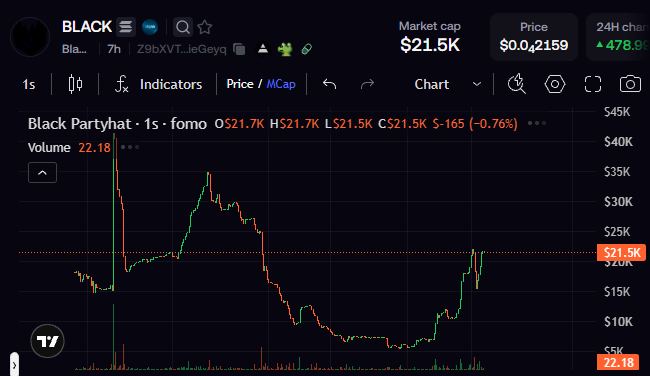Image resolution: width=650 pixels, height=376 pixels.
Task: Click the BLACK token avatar image
Action: [x=30, y=37]
